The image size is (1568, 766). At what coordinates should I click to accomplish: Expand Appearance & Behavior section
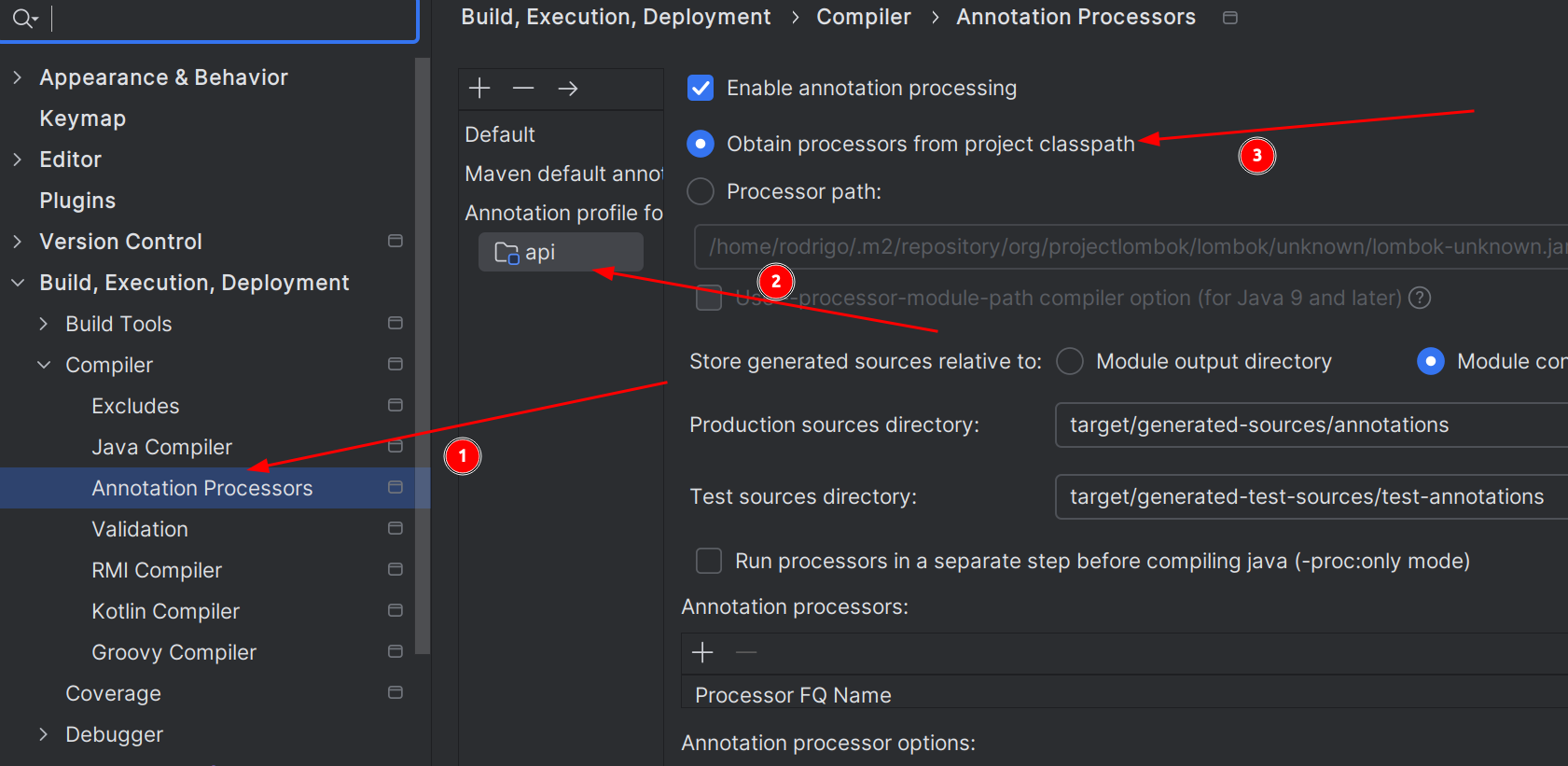(x=17, y=77)
